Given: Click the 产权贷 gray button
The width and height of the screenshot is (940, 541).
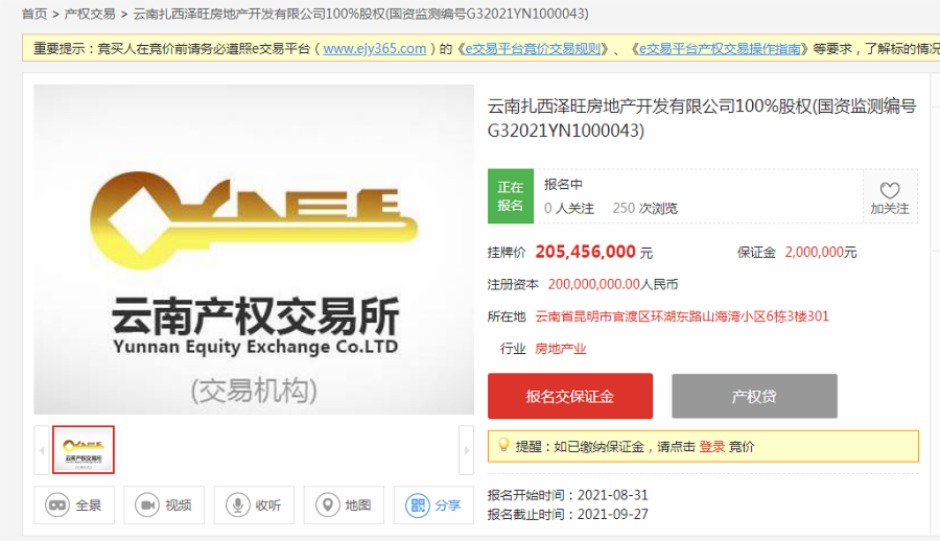Looking at the screenshot, I should point(754,396).
